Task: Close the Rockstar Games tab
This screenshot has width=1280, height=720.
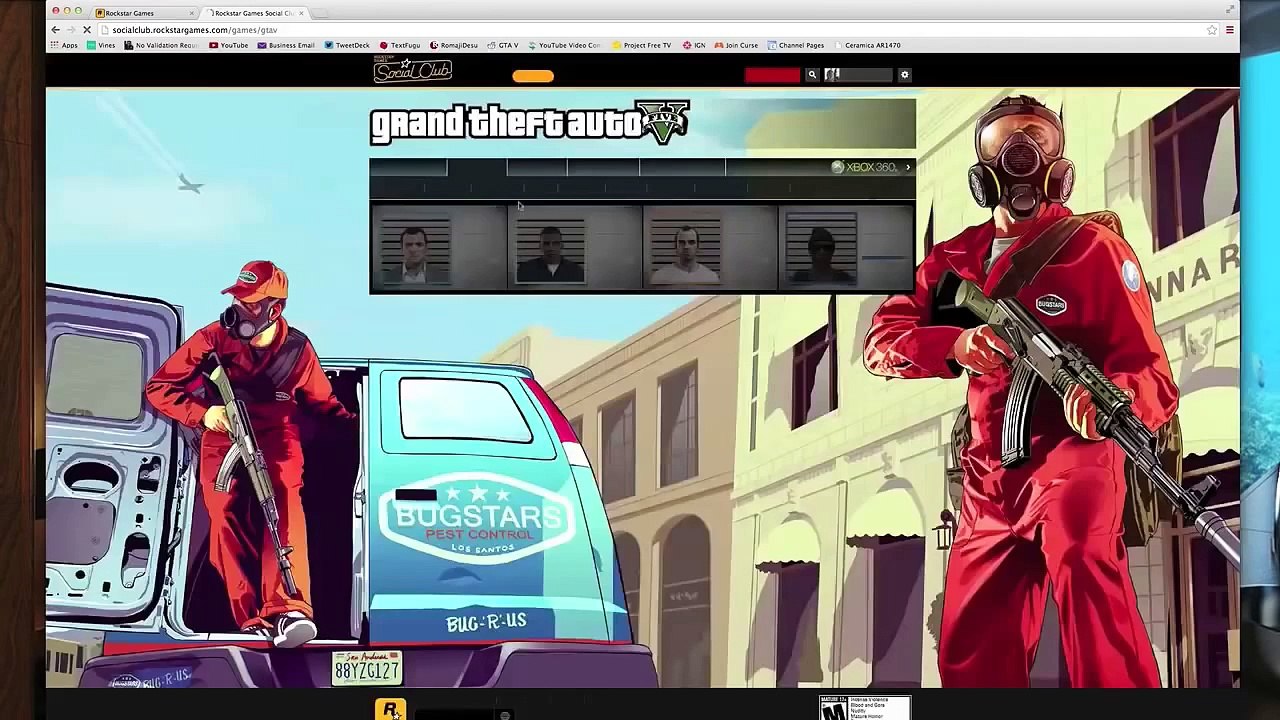Action: point(191,13)
